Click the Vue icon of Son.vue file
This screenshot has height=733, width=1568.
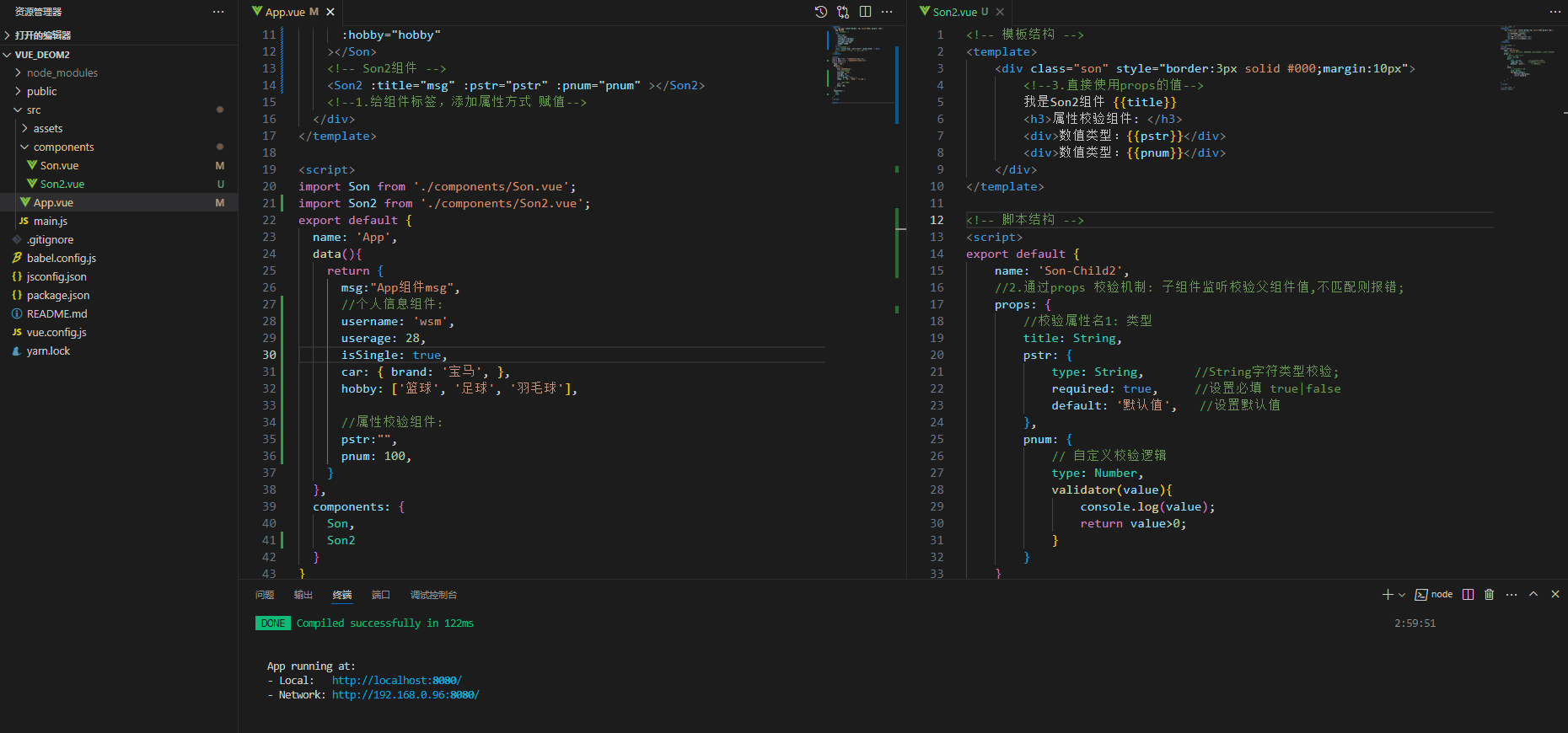point(32,165)
